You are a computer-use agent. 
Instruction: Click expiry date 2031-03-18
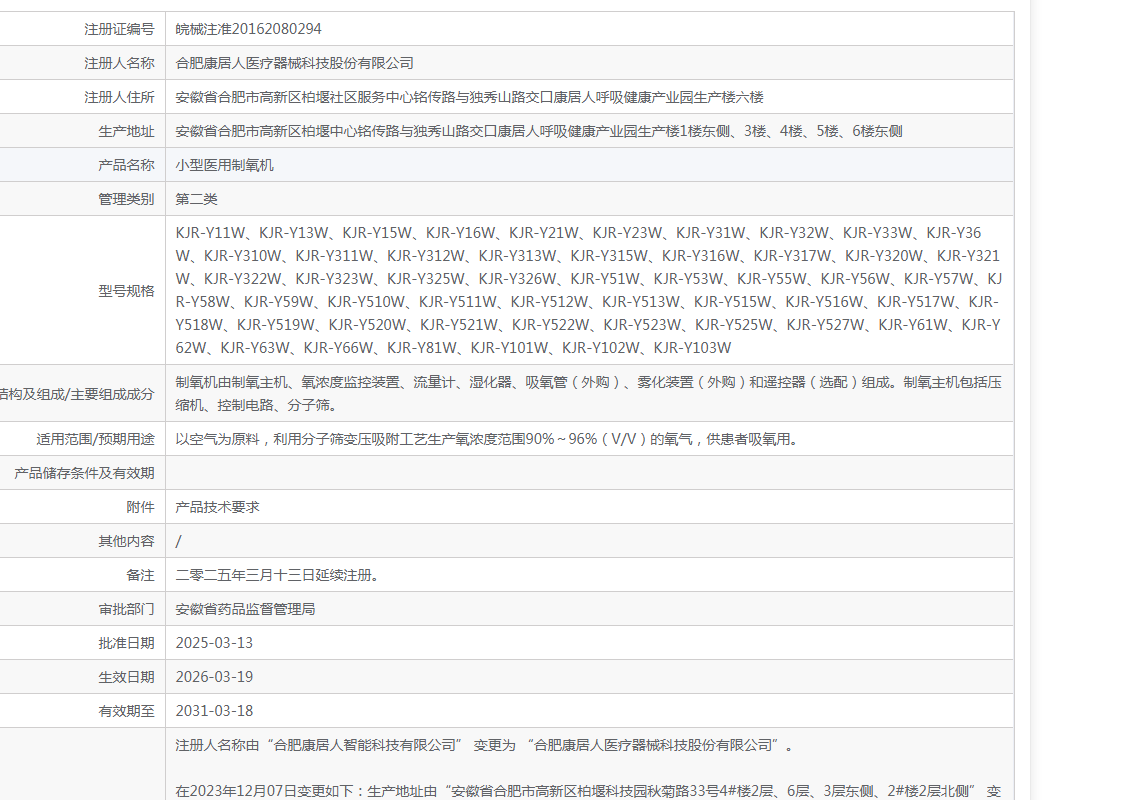click(x=214, y=710)
